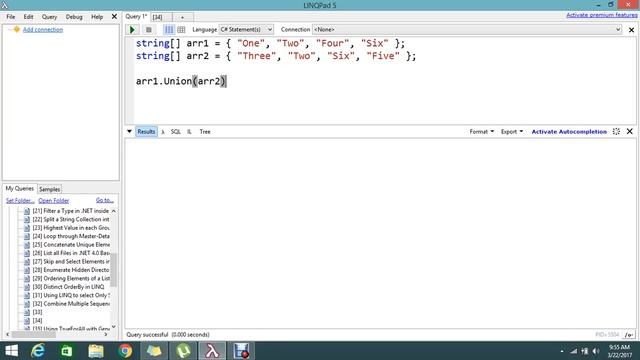Switch results to data grids view

coord(181,30)
